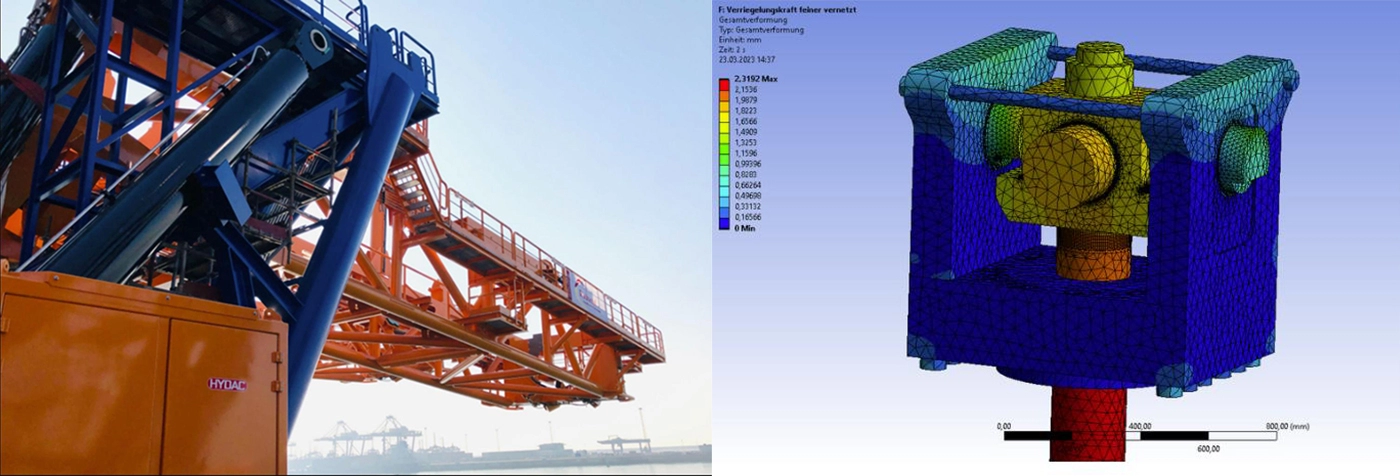Image resolution: width=1400 pixels, height=476 pixels.
Task: Click the 'Typ: Gesamtverformung' text line
Action: [x=761, y=30]
